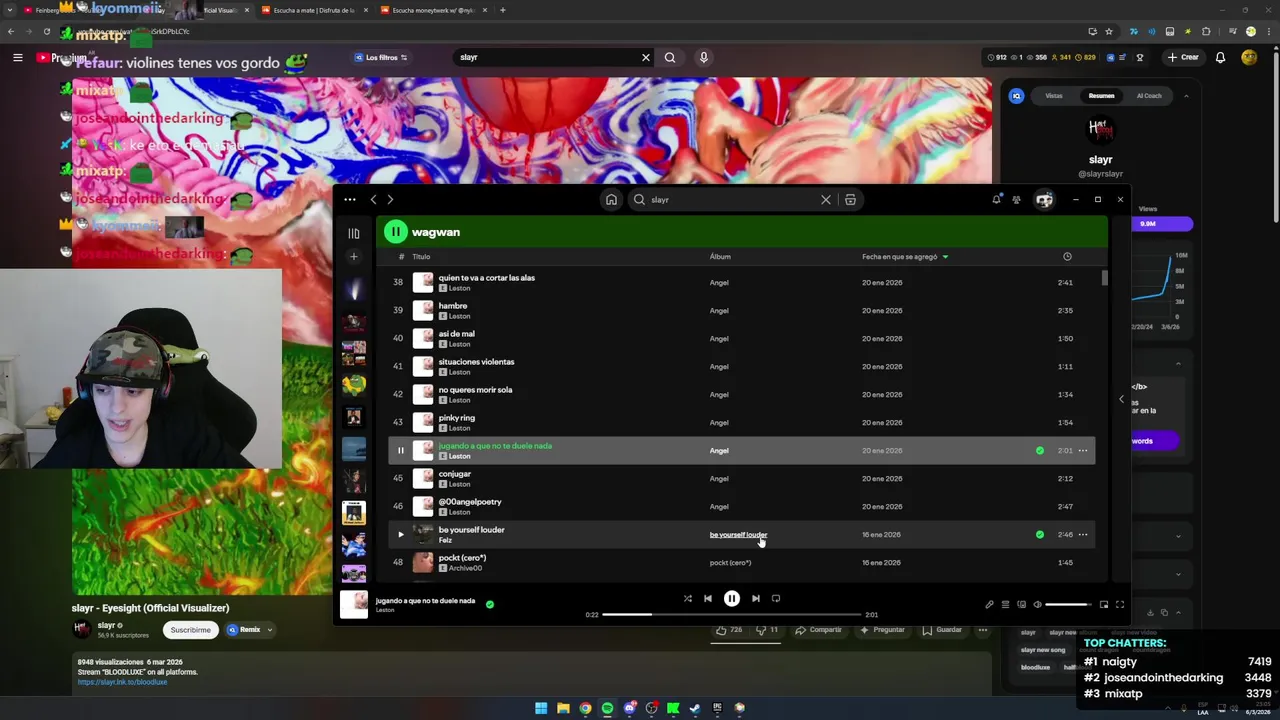Screen dimensions: 1280x720
Task: Pause jugando a que no te duele nada row
Action: tap(401, 451)
